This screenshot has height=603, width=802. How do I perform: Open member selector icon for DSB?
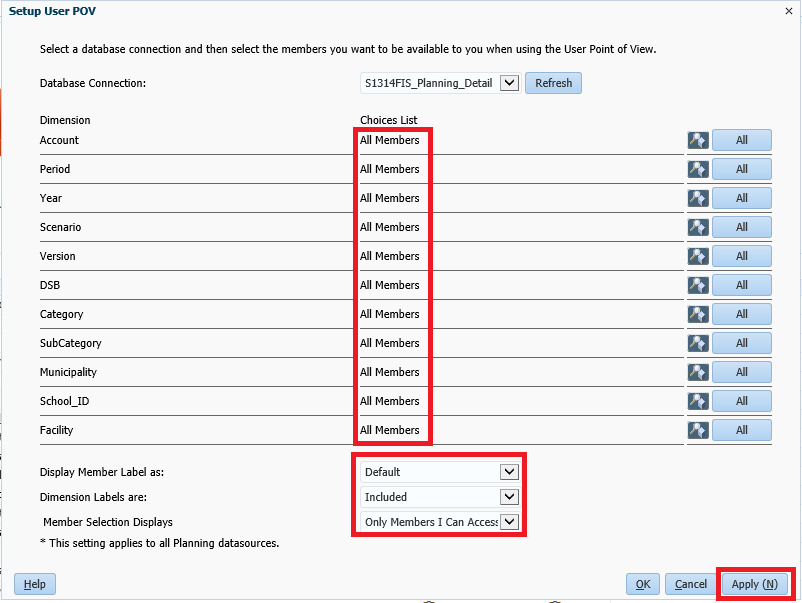[x=698, y=286]
